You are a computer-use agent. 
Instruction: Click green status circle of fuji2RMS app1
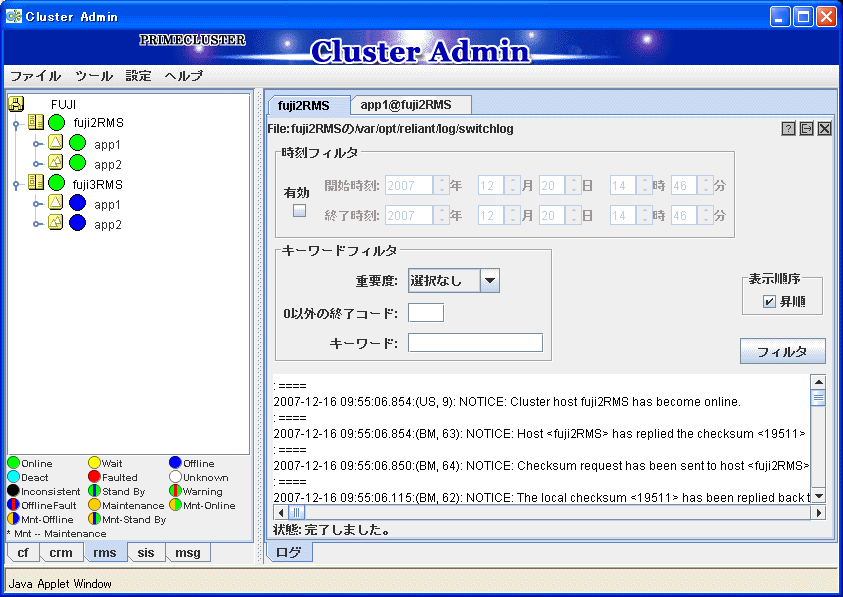pos(77,143)
